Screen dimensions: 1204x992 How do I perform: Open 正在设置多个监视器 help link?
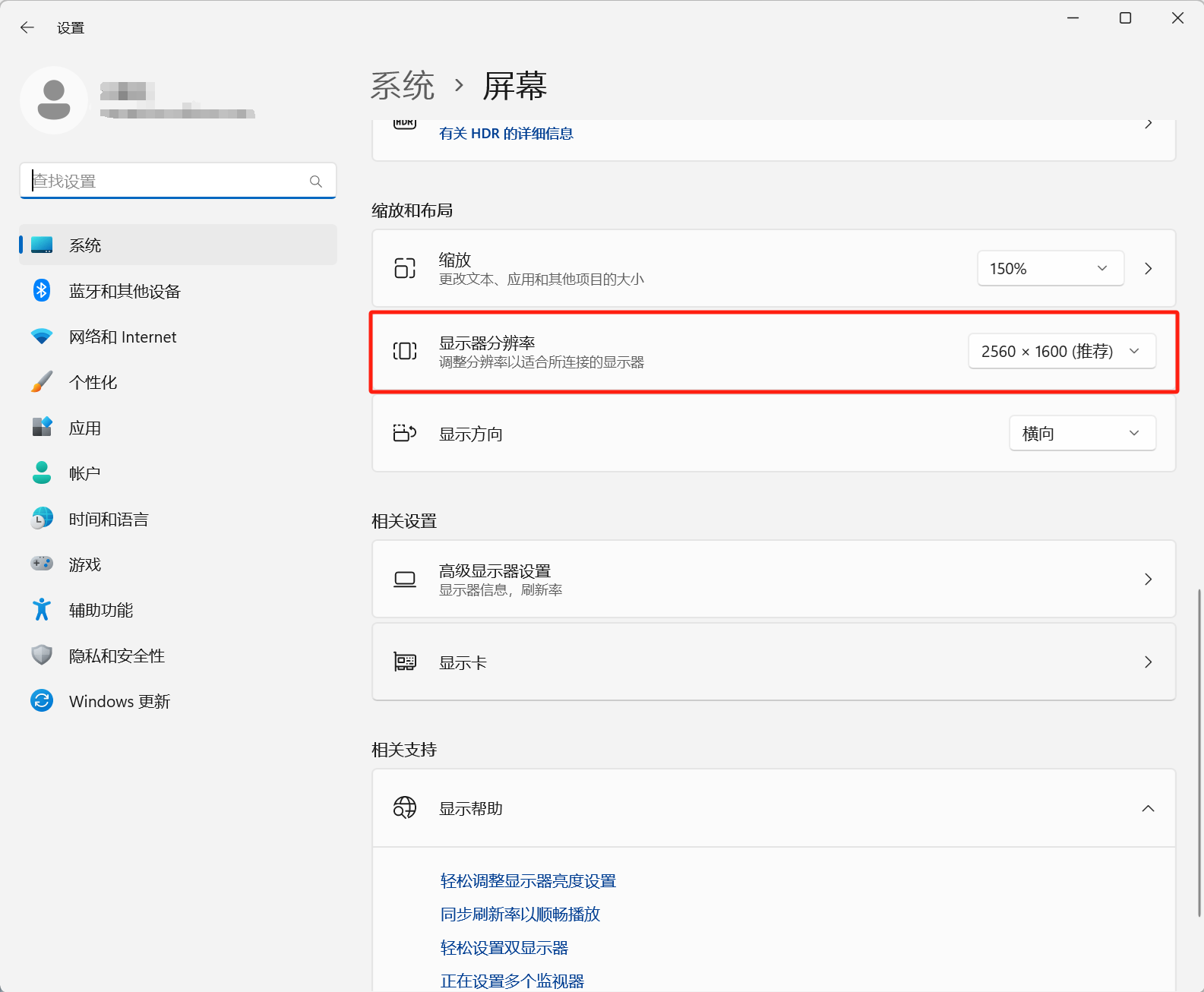click(x=512, y=981)
